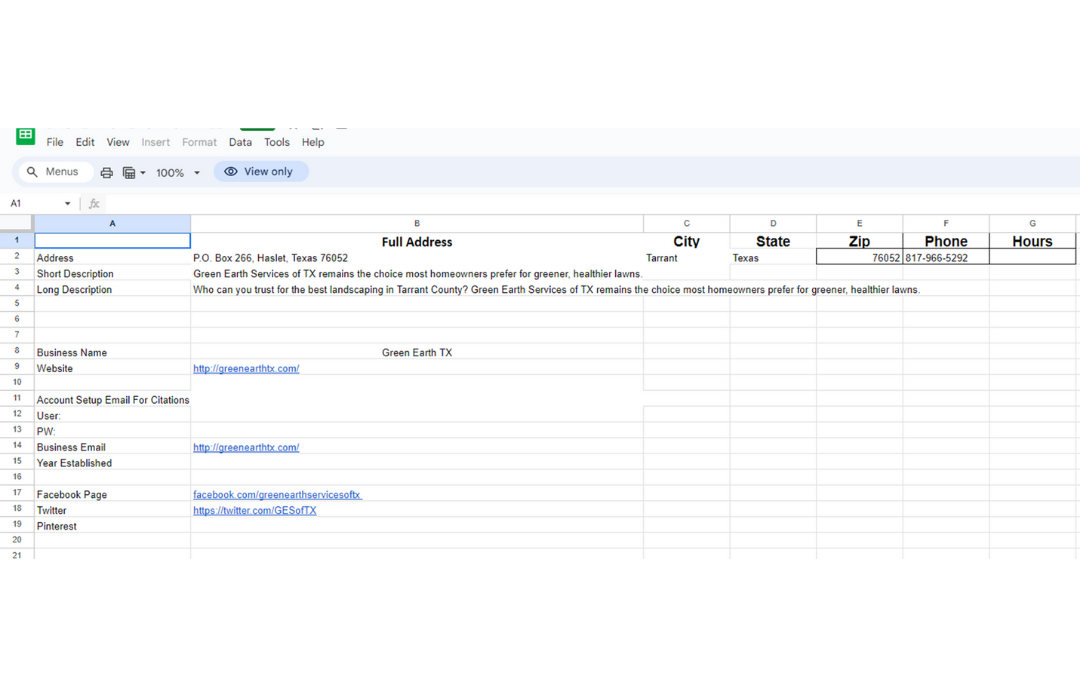Select column B header
Image resolution: width=1080 pixels, height=675 pixels.
click(417, 223)
